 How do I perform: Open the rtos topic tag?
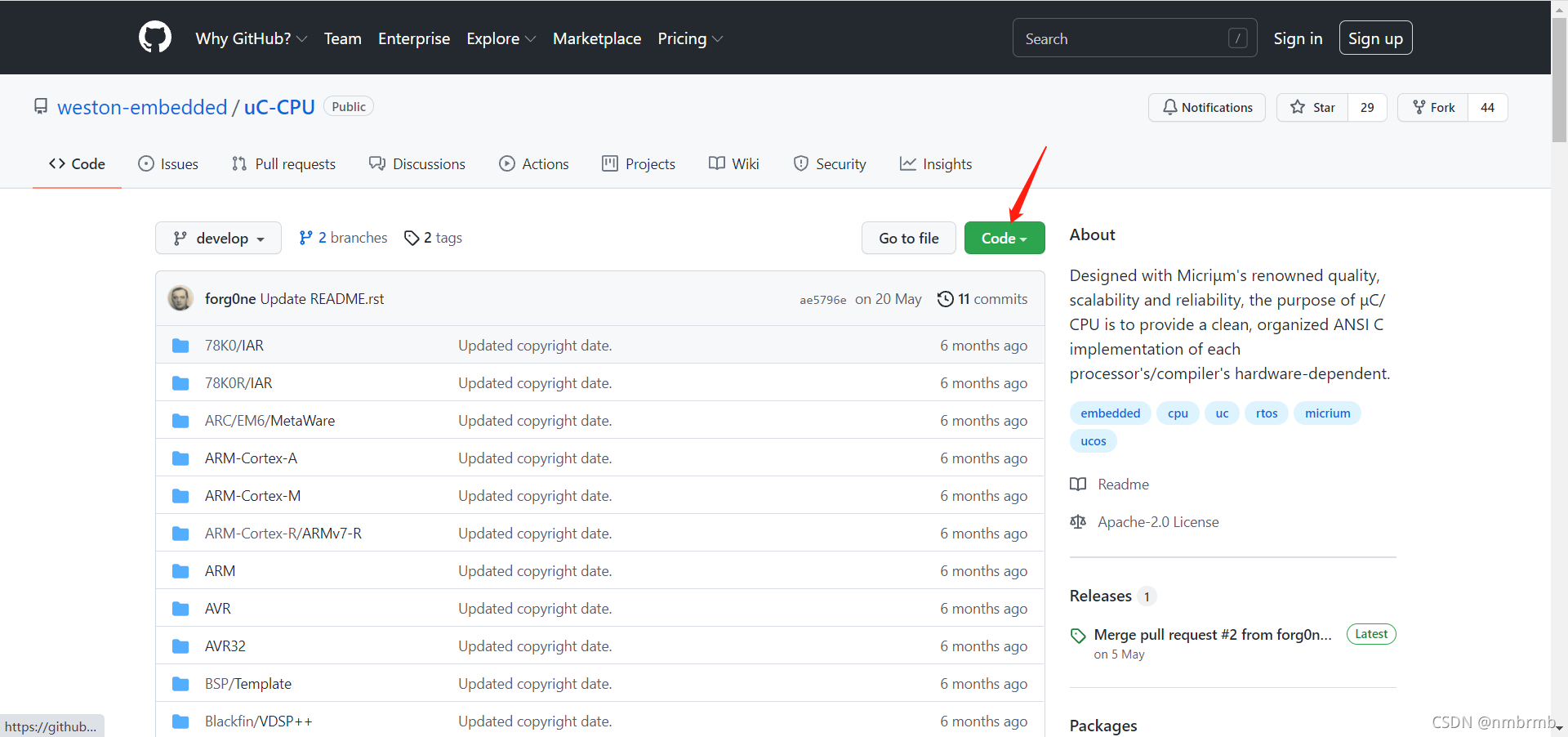(1267, 413)
